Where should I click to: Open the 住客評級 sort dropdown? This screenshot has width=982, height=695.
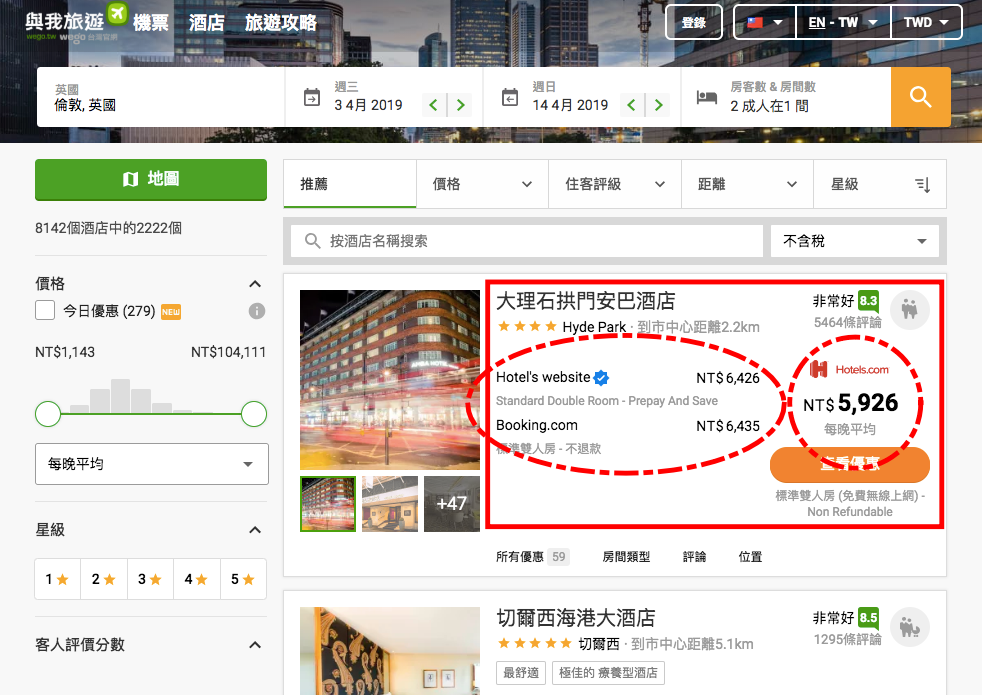pyautogui.click(x=614, y=184)
